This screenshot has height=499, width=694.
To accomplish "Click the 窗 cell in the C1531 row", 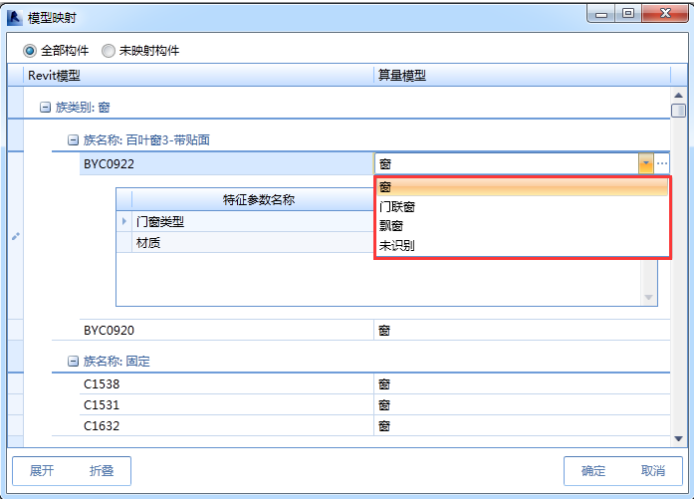I will (x=522, y=405).
